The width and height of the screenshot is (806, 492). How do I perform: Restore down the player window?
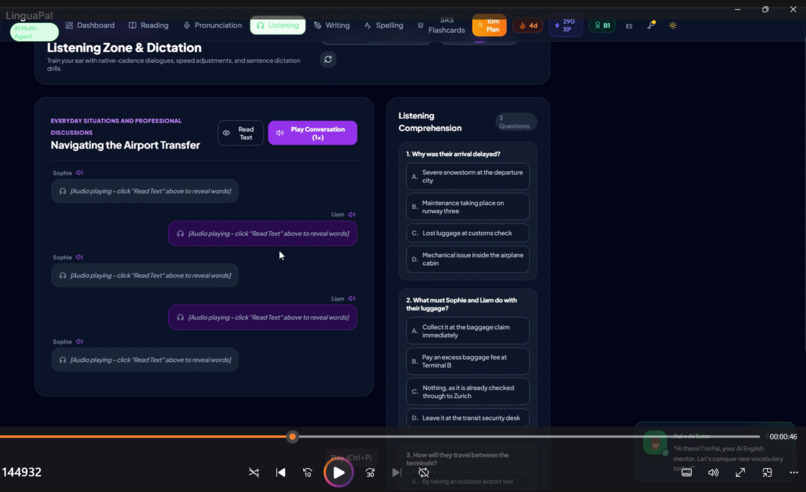pos(765,9)
